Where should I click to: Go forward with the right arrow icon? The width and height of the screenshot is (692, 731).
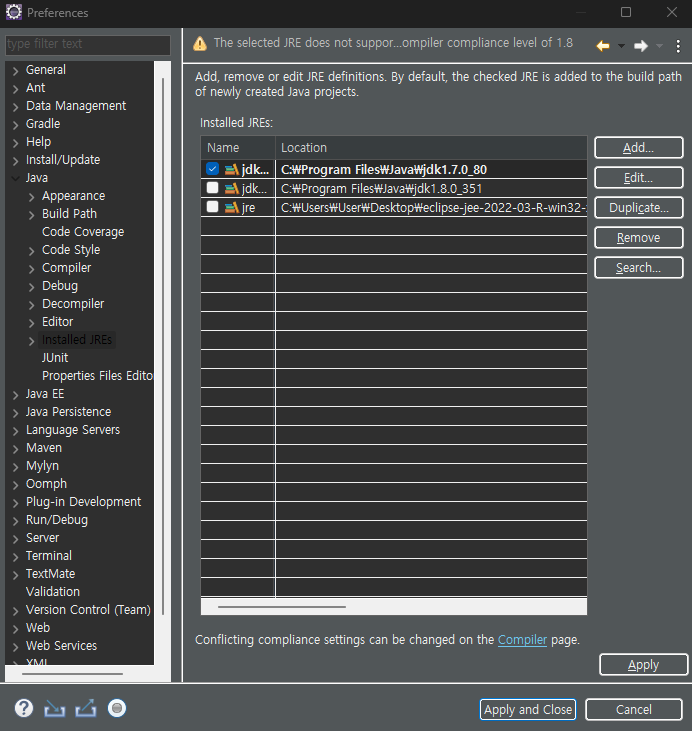coord(641,46)
